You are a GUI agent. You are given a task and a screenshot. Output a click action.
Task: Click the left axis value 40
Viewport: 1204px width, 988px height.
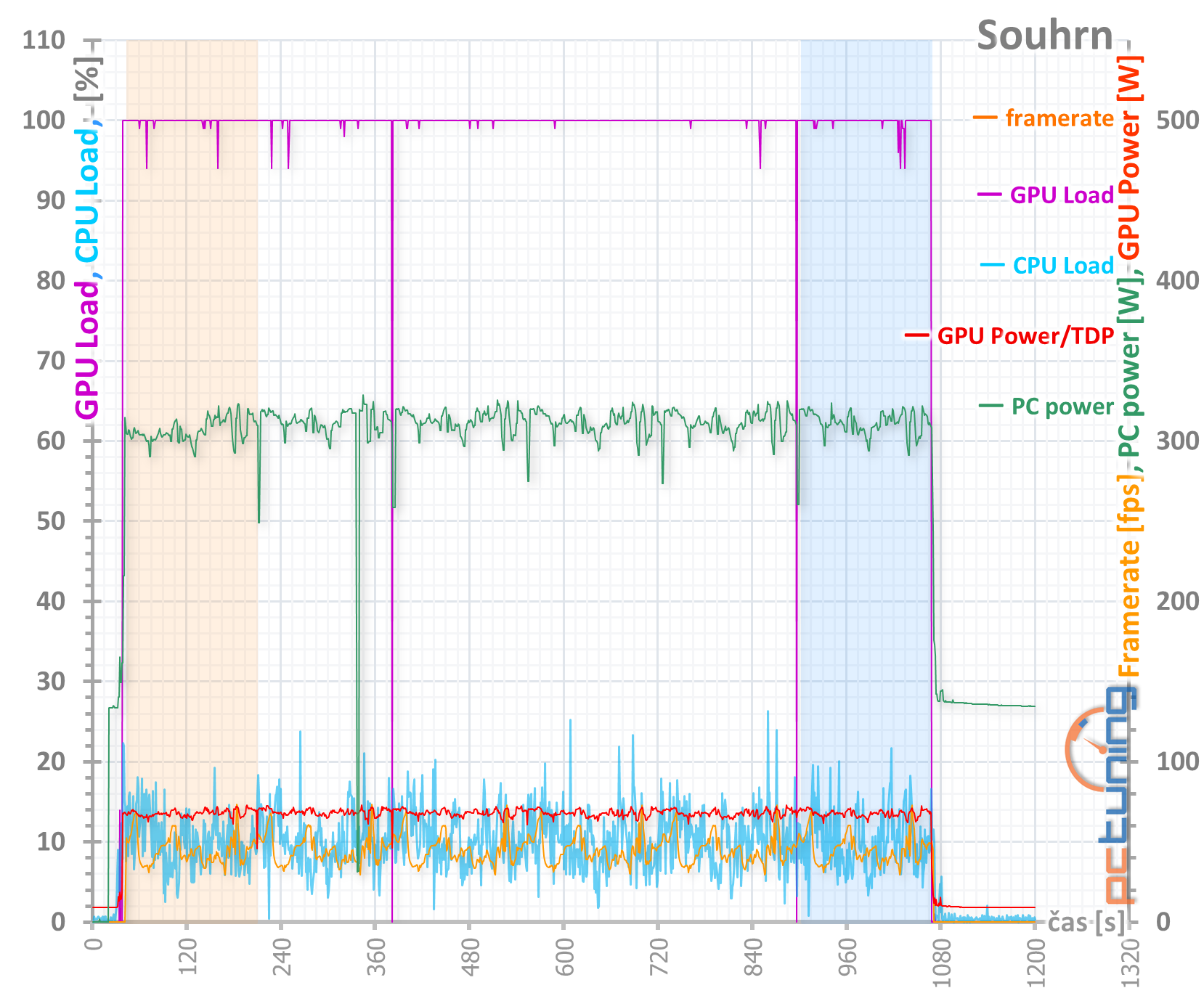(x=51, y=601)
